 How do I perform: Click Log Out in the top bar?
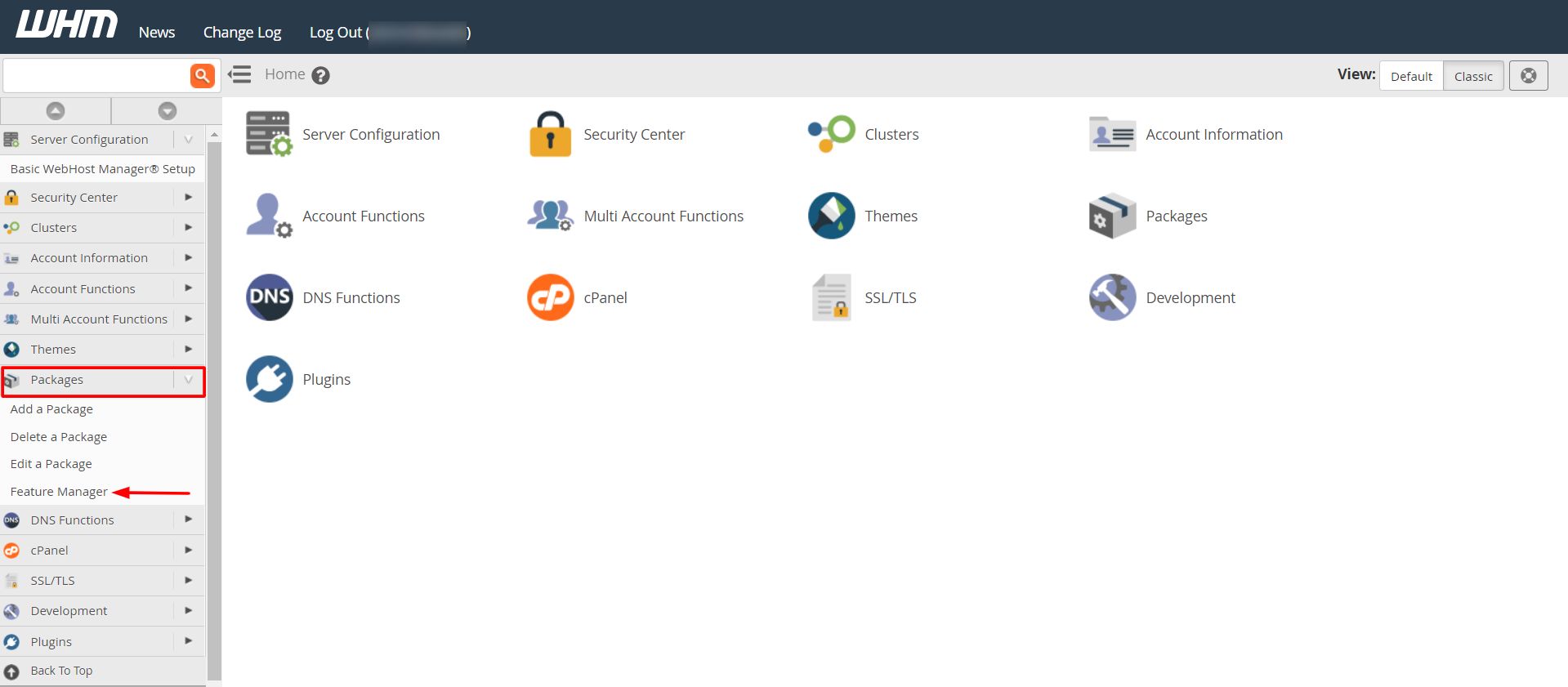pos(336,32)
